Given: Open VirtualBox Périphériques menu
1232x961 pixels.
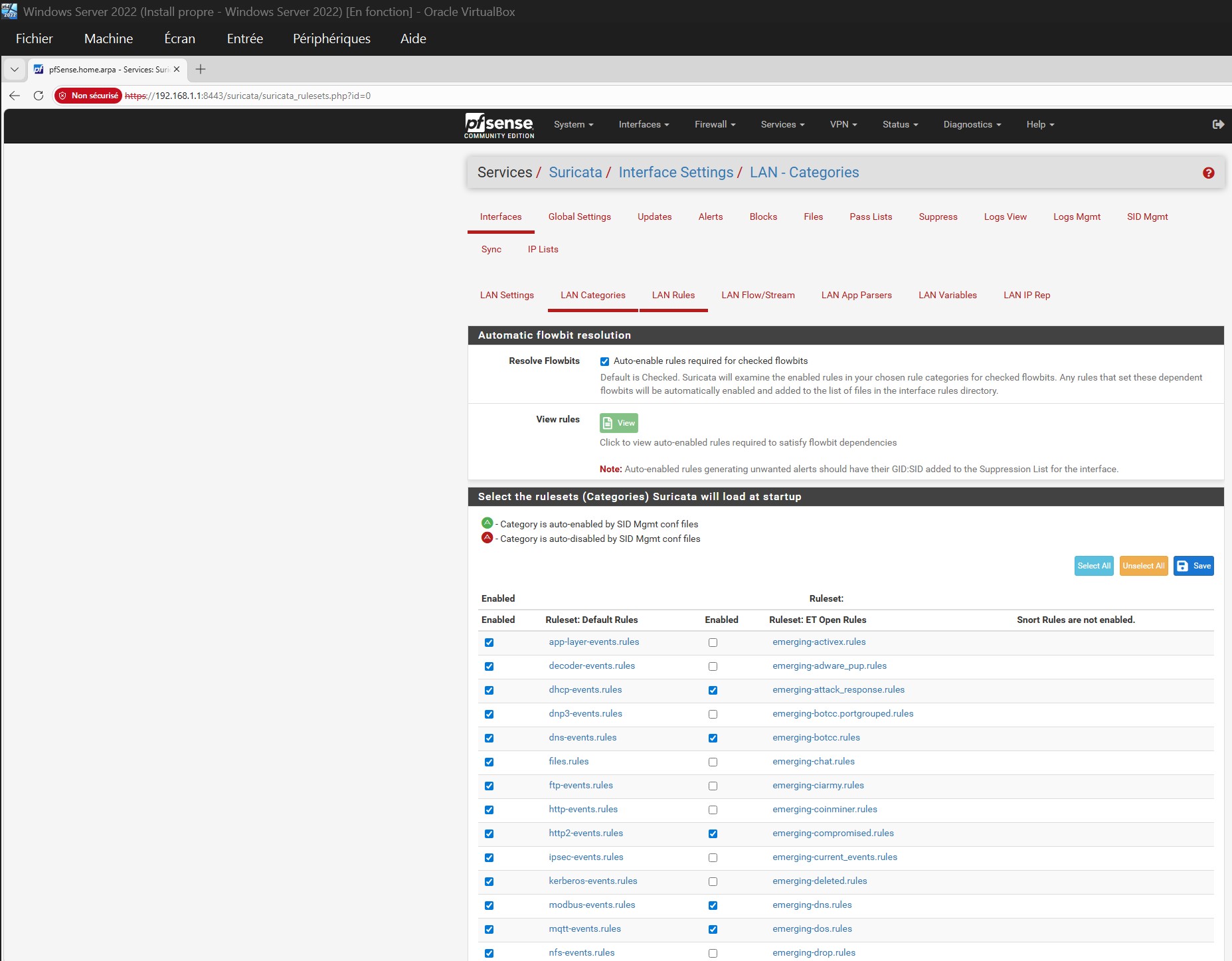Looking at the screenshot, I should 331,39.
